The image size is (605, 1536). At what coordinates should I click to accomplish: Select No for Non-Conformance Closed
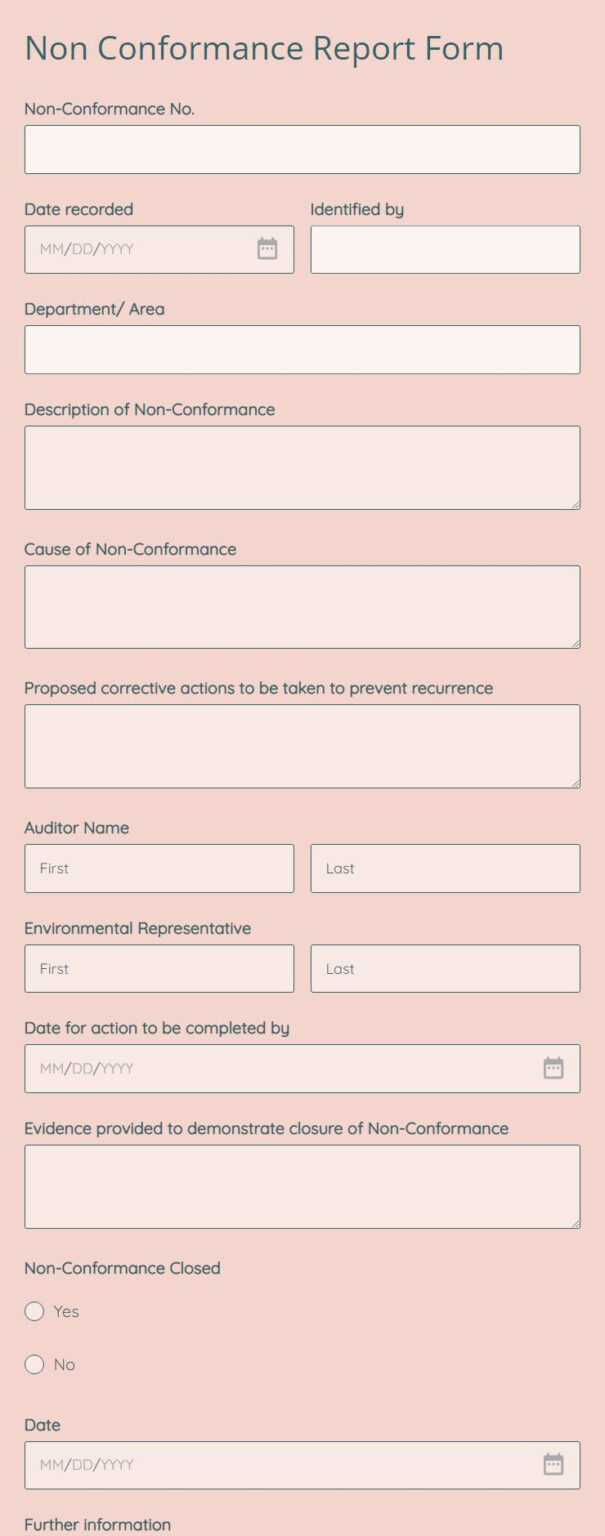35,1364
